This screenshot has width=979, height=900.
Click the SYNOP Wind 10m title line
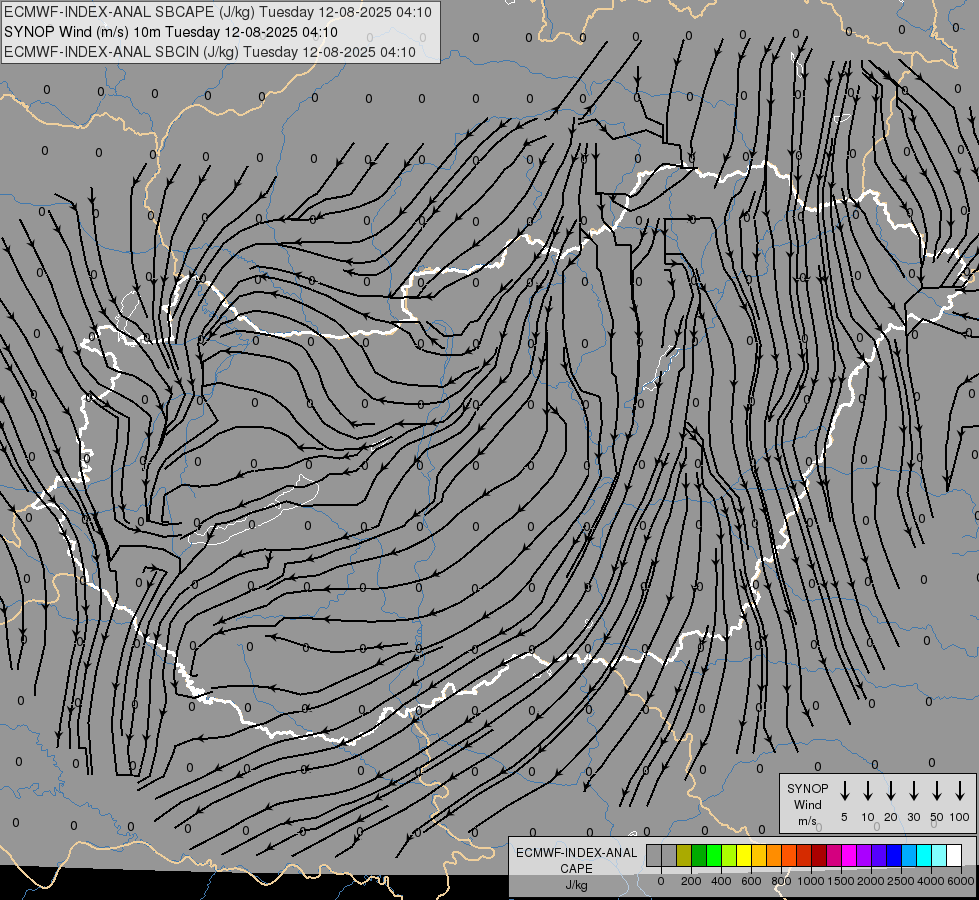point(170,32)
